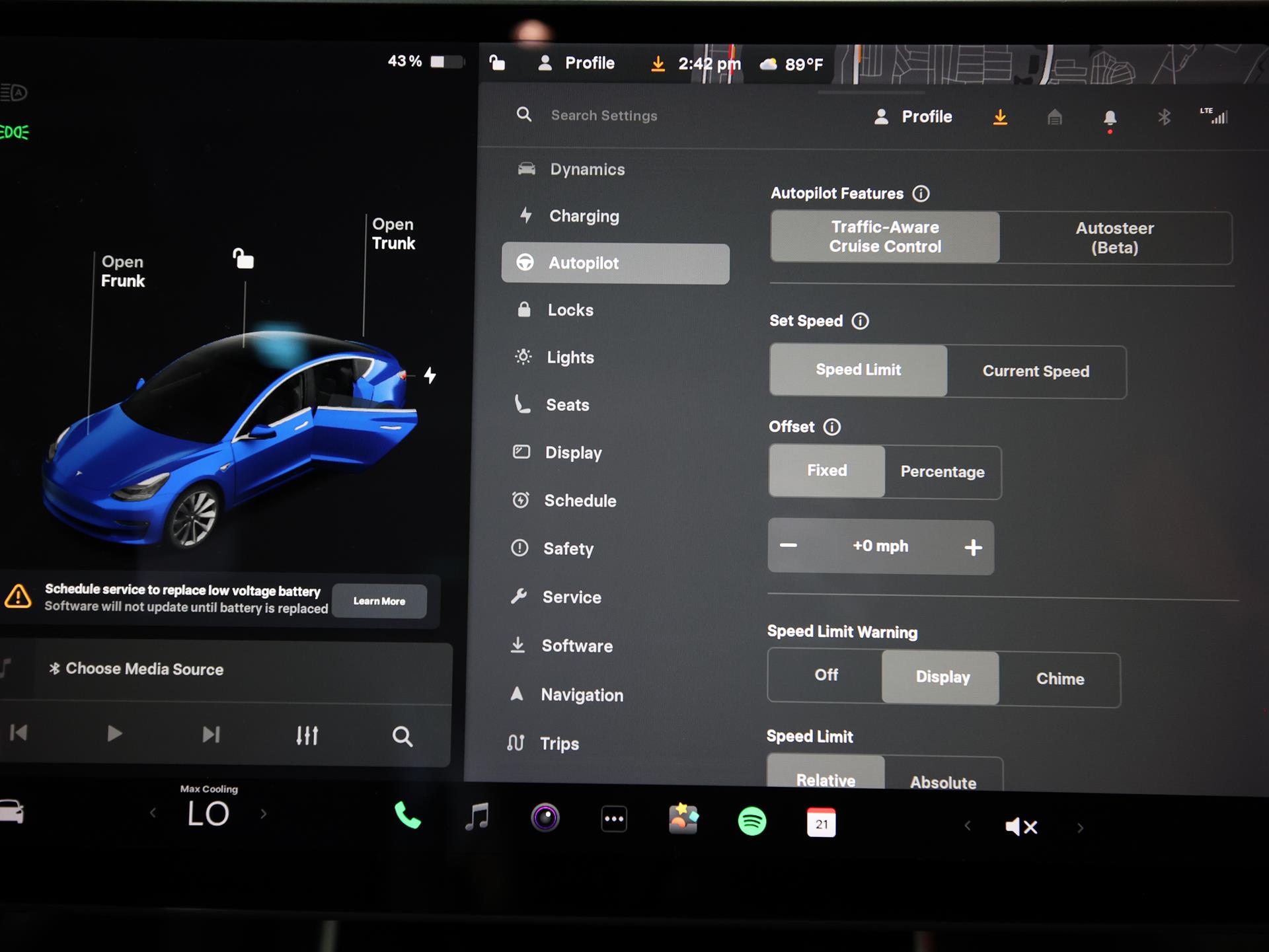The height and width of the screenshot is (952, 1269).
Task: Open the music note app
Action: (477, 817)
